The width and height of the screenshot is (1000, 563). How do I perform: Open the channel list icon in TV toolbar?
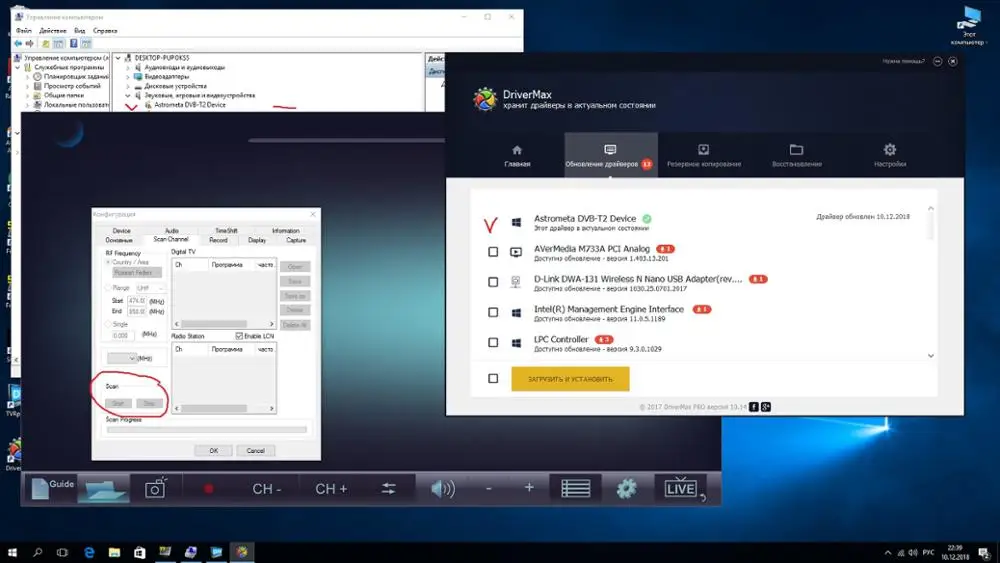[575, 489]
